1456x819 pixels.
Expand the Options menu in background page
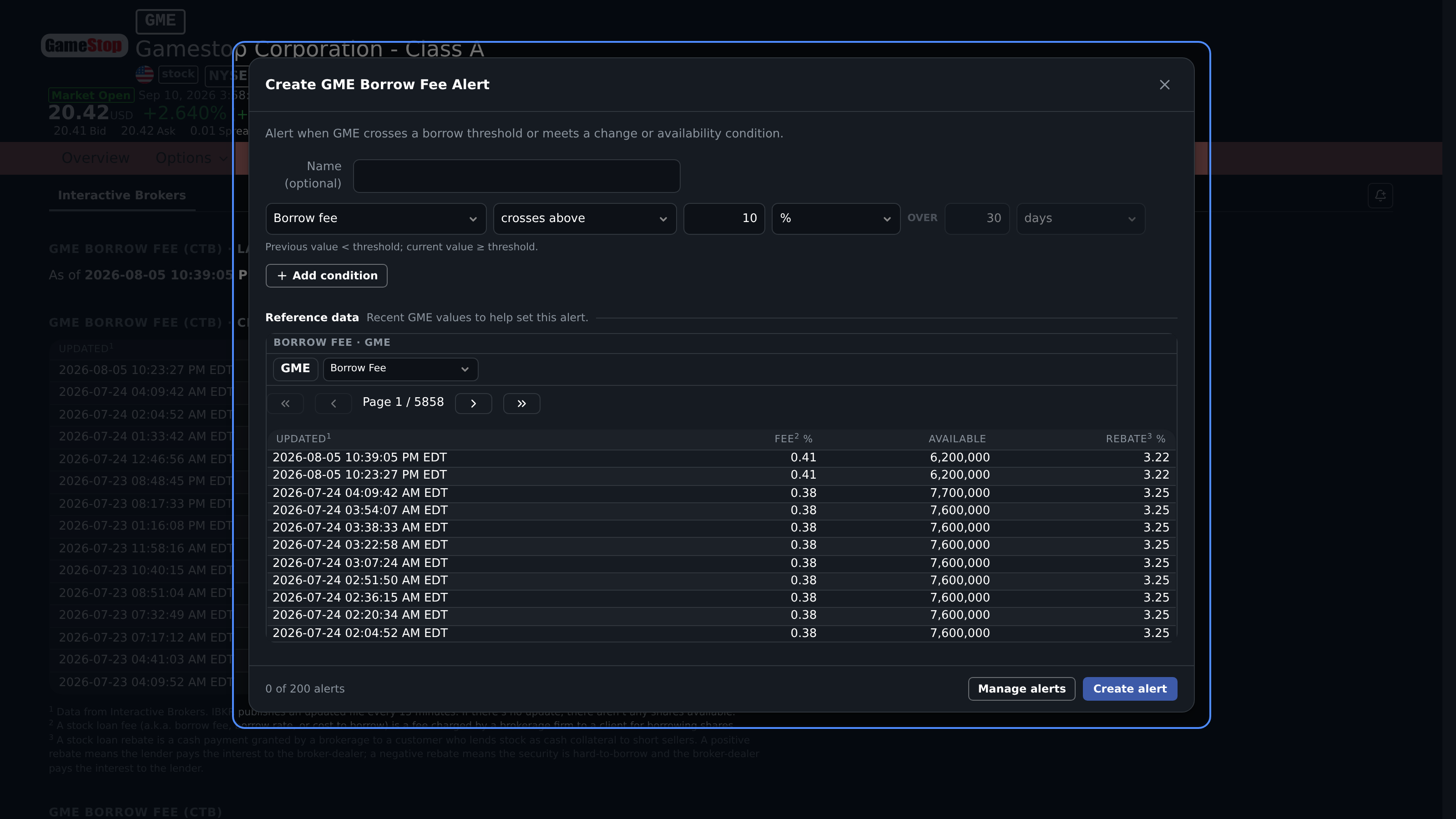(x=191, y=158)
